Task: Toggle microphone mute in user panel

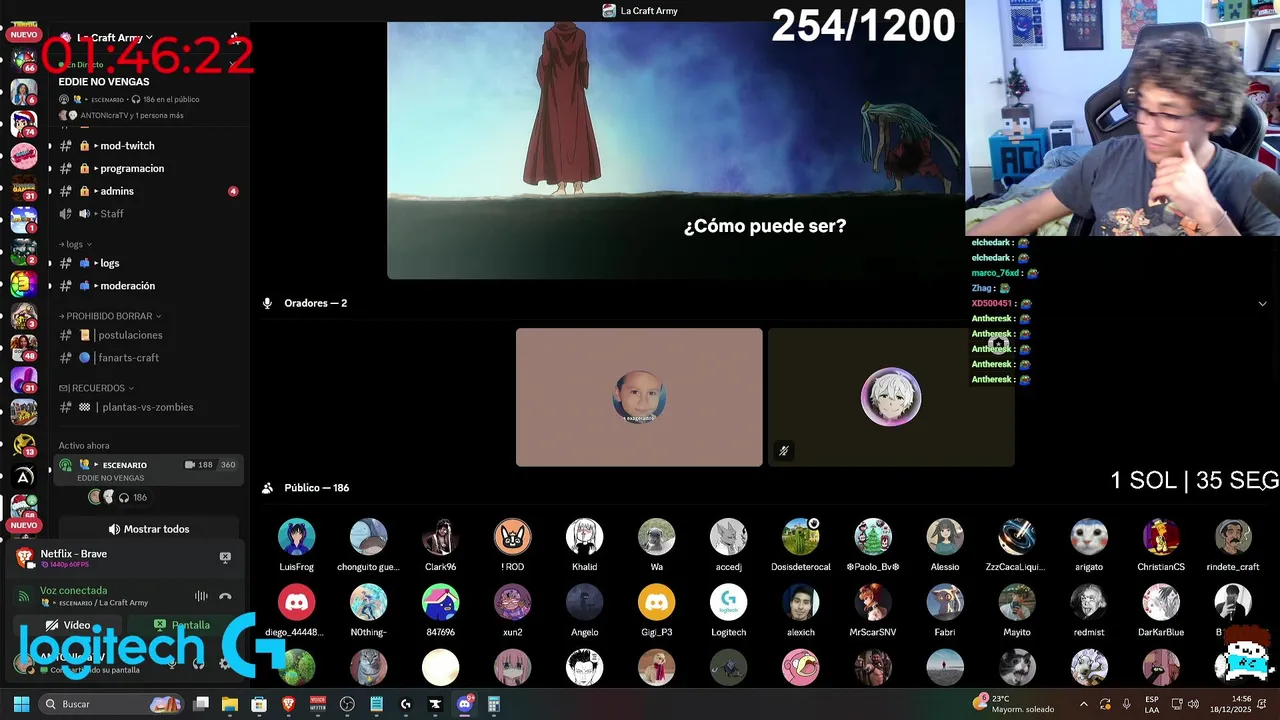Action: [x=172, y=663]
